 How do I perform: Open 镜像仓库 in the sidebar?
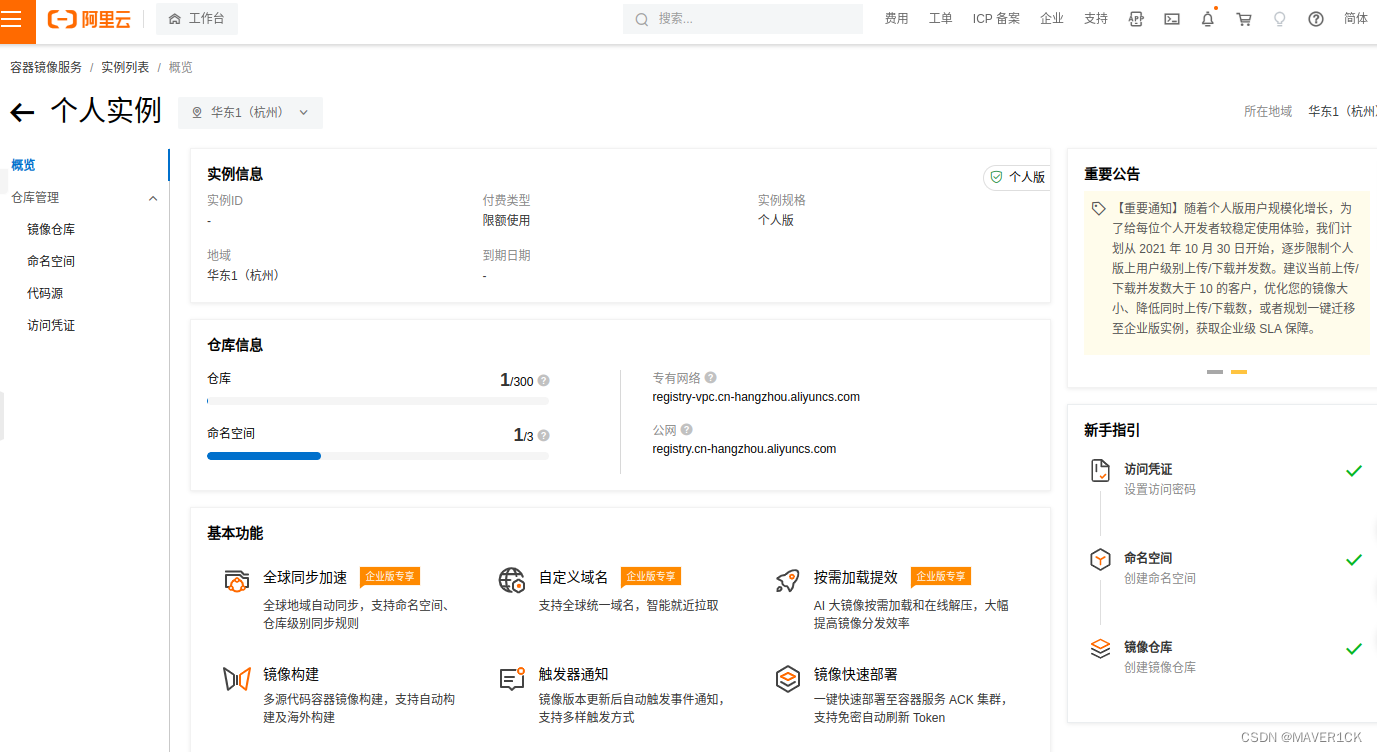[x=51, y=229]
